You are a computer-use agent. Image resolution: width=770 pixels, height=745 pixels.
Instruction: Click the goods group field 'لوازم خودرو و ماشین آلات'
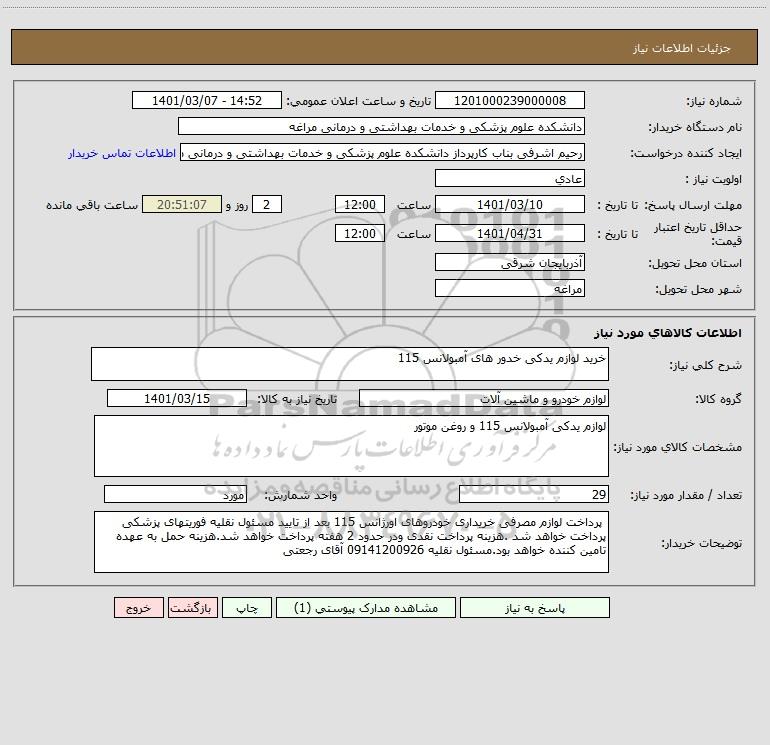click(x=484, y=399)
